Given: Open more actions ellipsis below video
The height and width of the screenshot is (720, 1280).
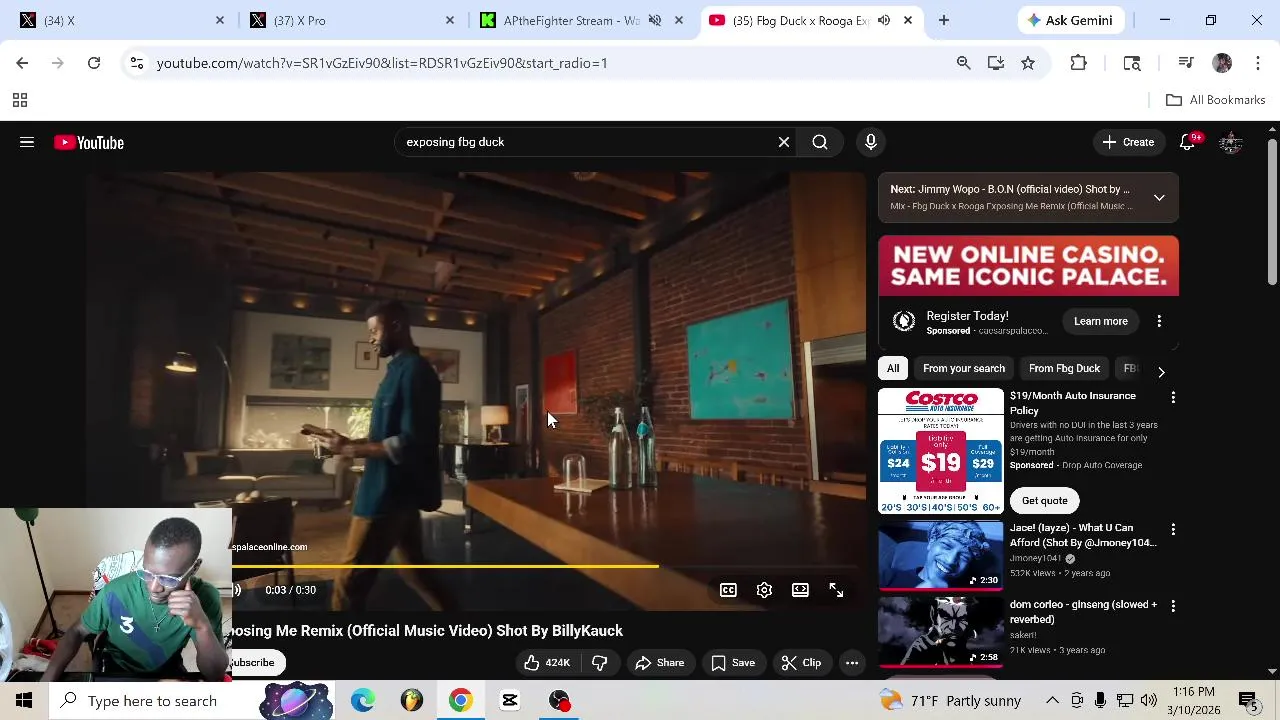Looking at the screenshot, I should (x=852, y=663).
